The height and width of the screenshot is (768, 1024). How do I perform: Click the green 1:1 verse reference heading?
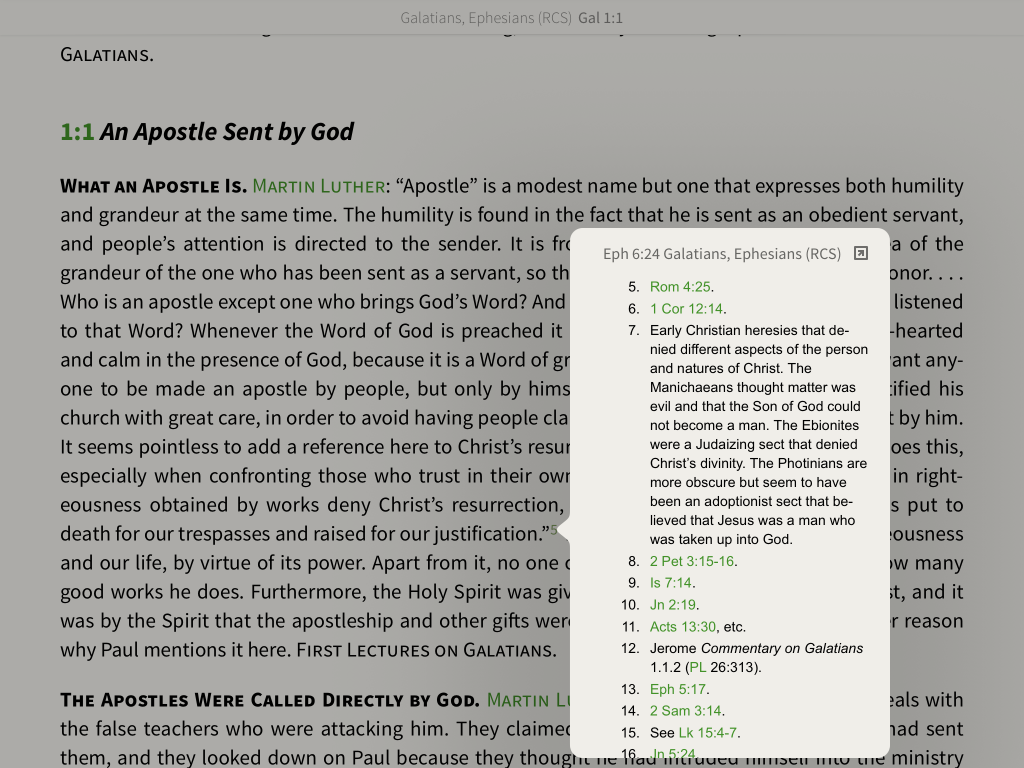[77, 132]
